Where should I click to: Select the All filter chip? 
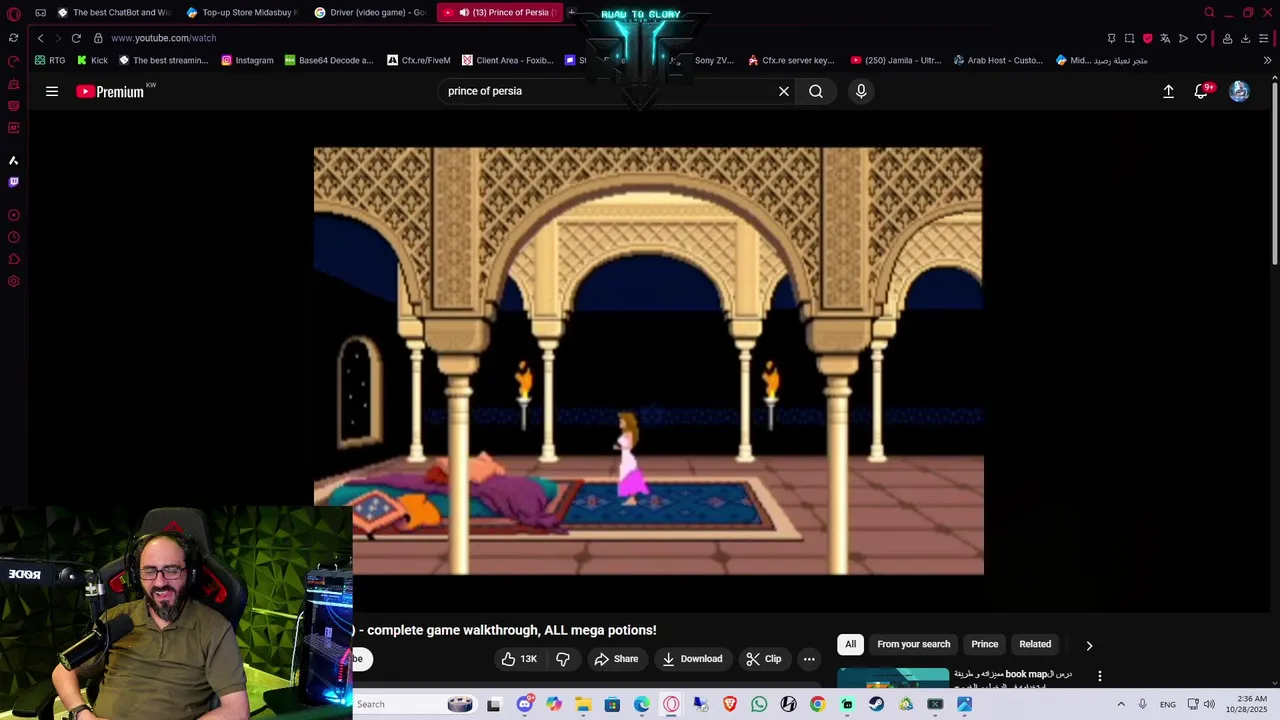tap(850, 644)
